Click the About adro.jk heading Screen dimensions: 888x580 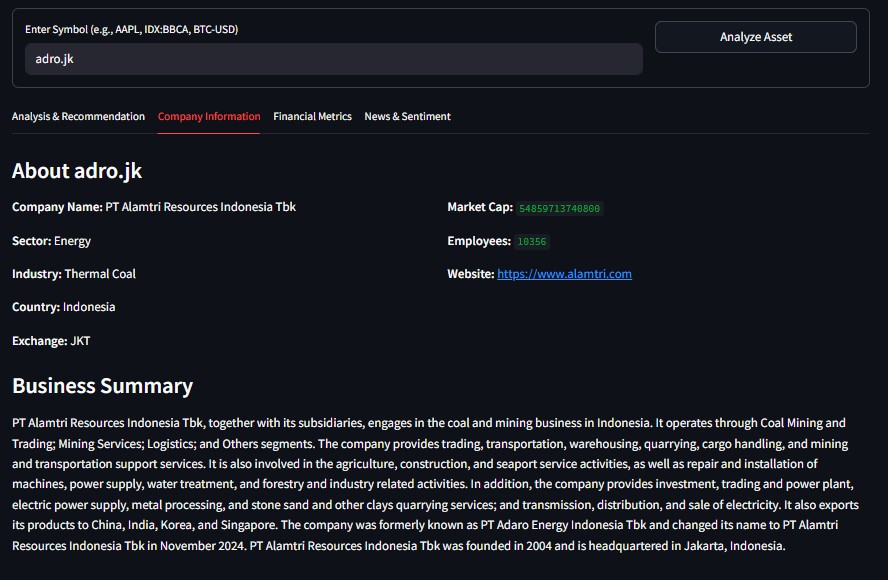coord(77,171)
